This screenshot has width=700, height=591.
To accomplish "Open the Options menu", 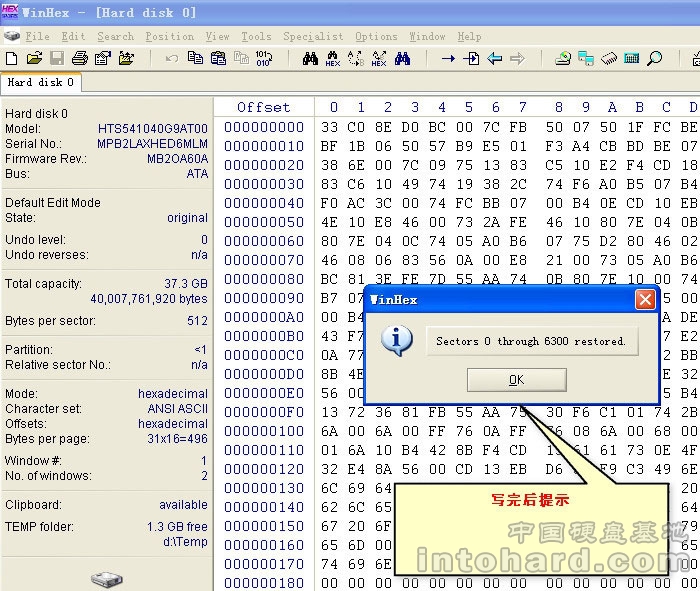I will 376,36.
